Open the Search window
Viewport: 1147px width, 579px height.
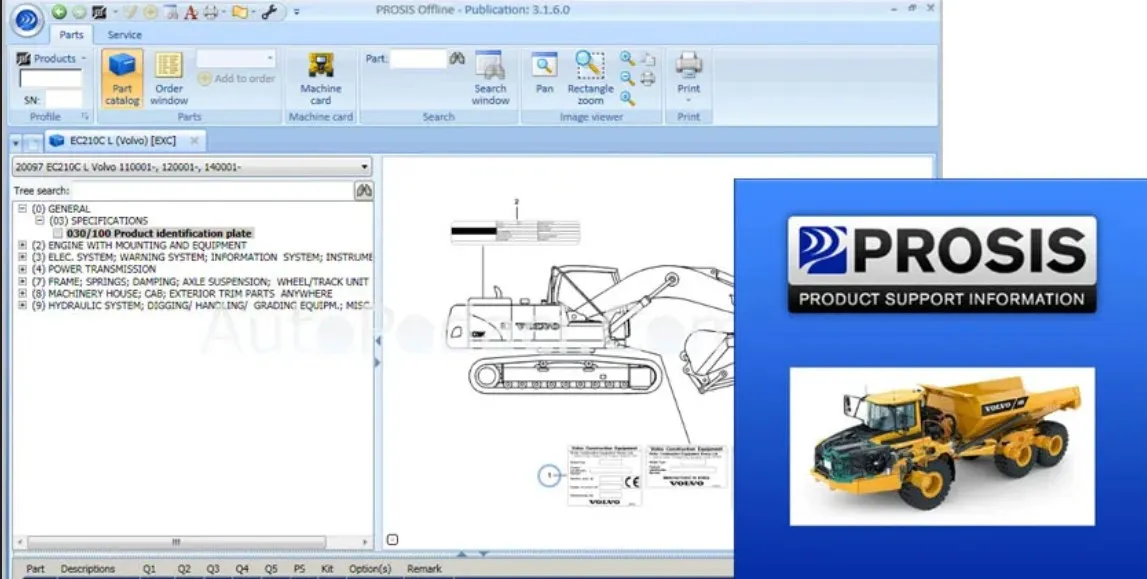tap(490, 79)
